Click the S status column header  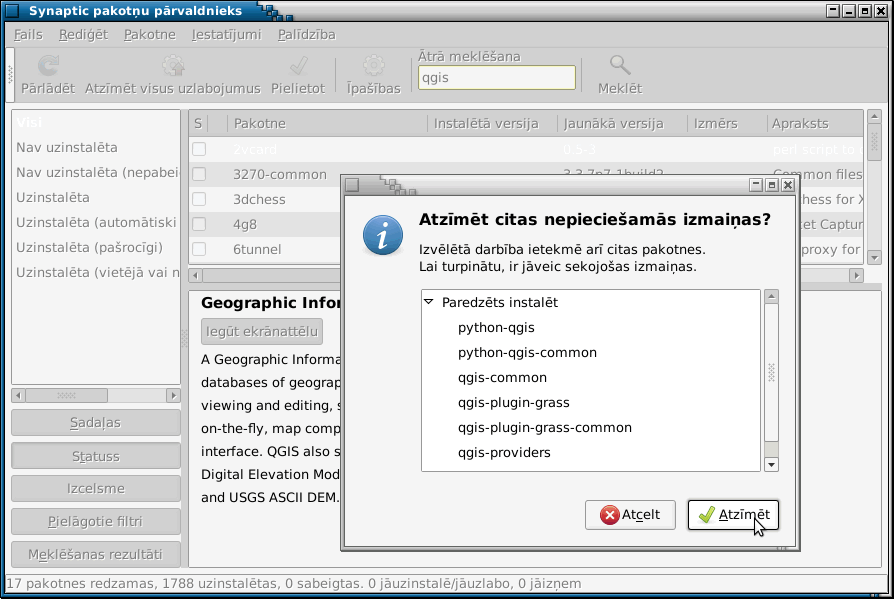(x=198, y=124)
